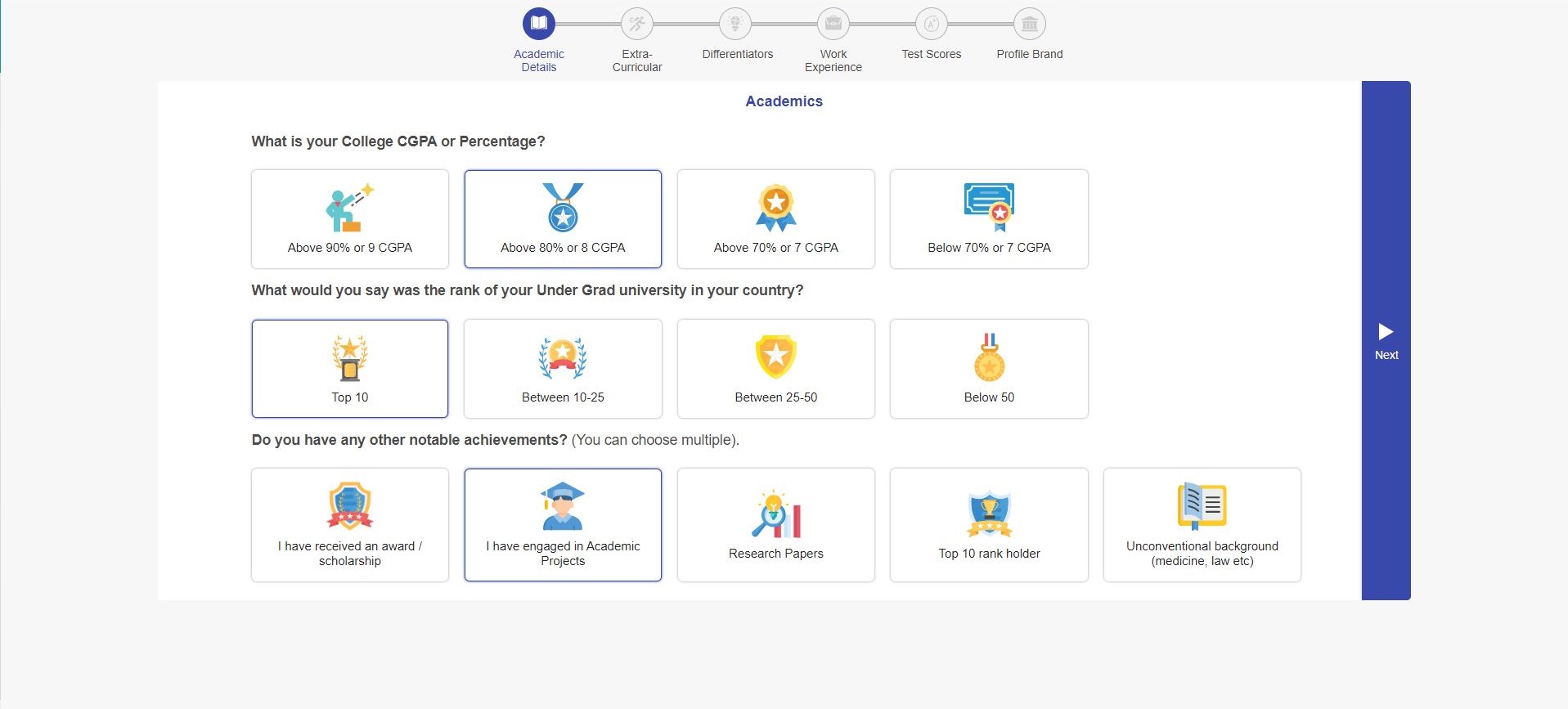Toggle the Top 10 rank holder label
Viewport: 1568px width, 709px height.
[x=989, y=553]
